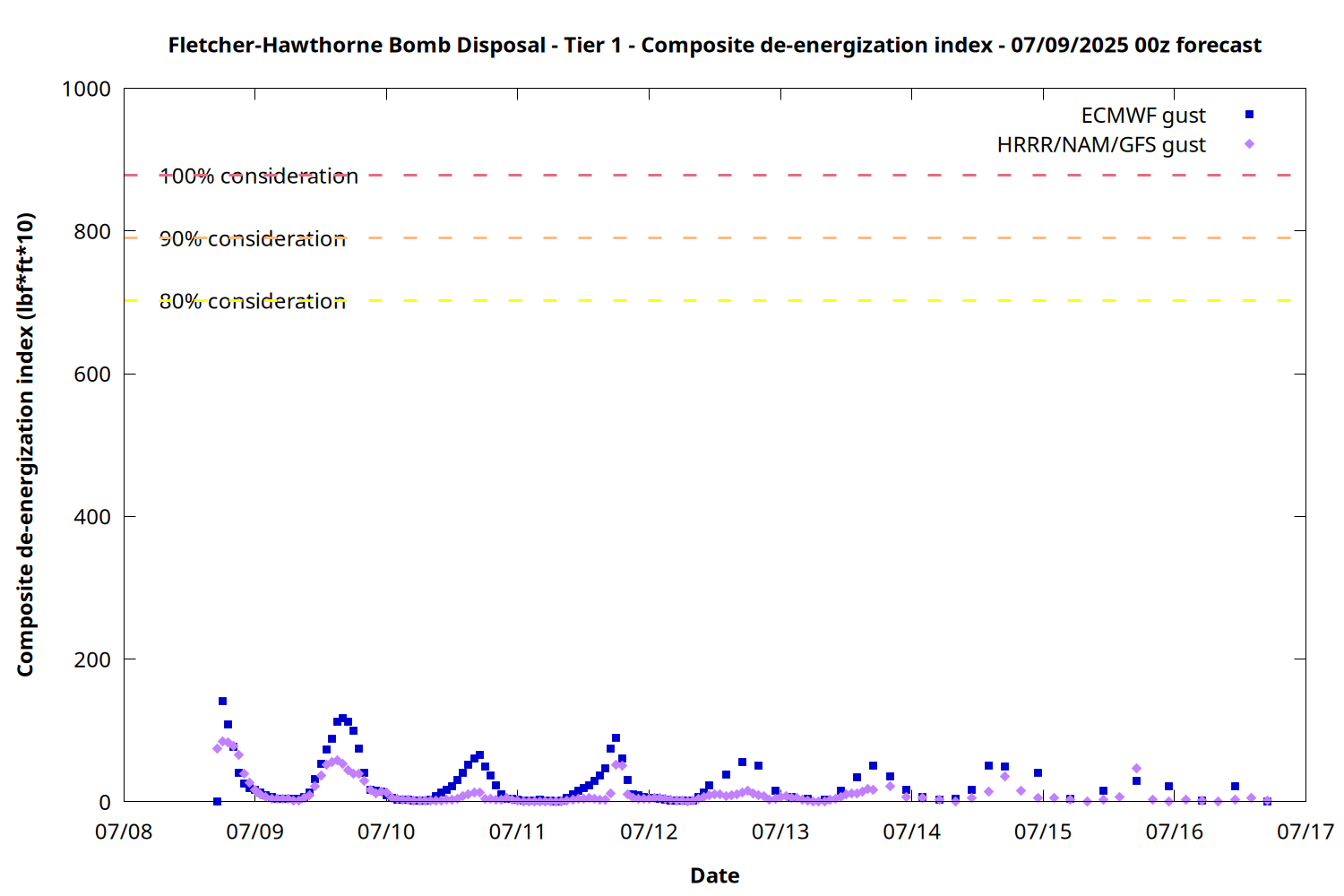The image size is (1344, 896).
Task: Click the x-axis title Date
Action: pos(714,875)
